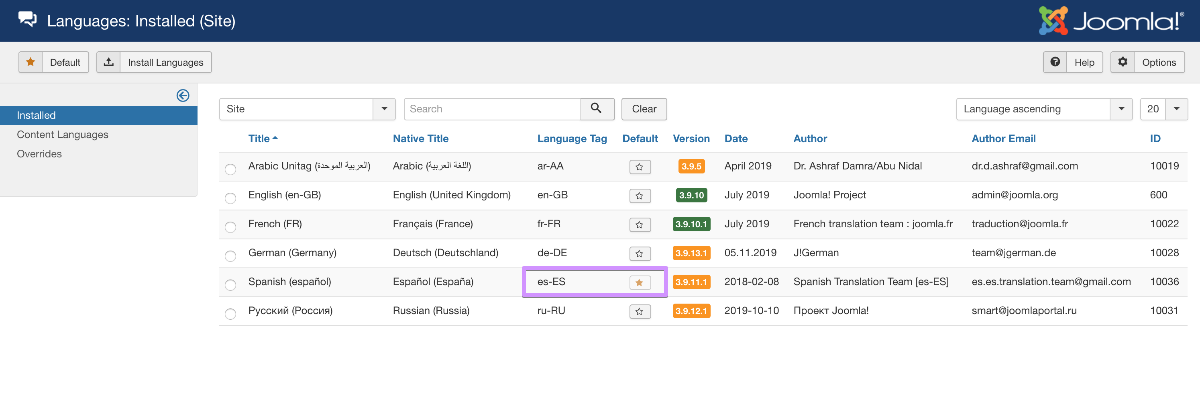Click the default star for French (FR)
The image size is (1200, 407).
[x=640, y=224]
